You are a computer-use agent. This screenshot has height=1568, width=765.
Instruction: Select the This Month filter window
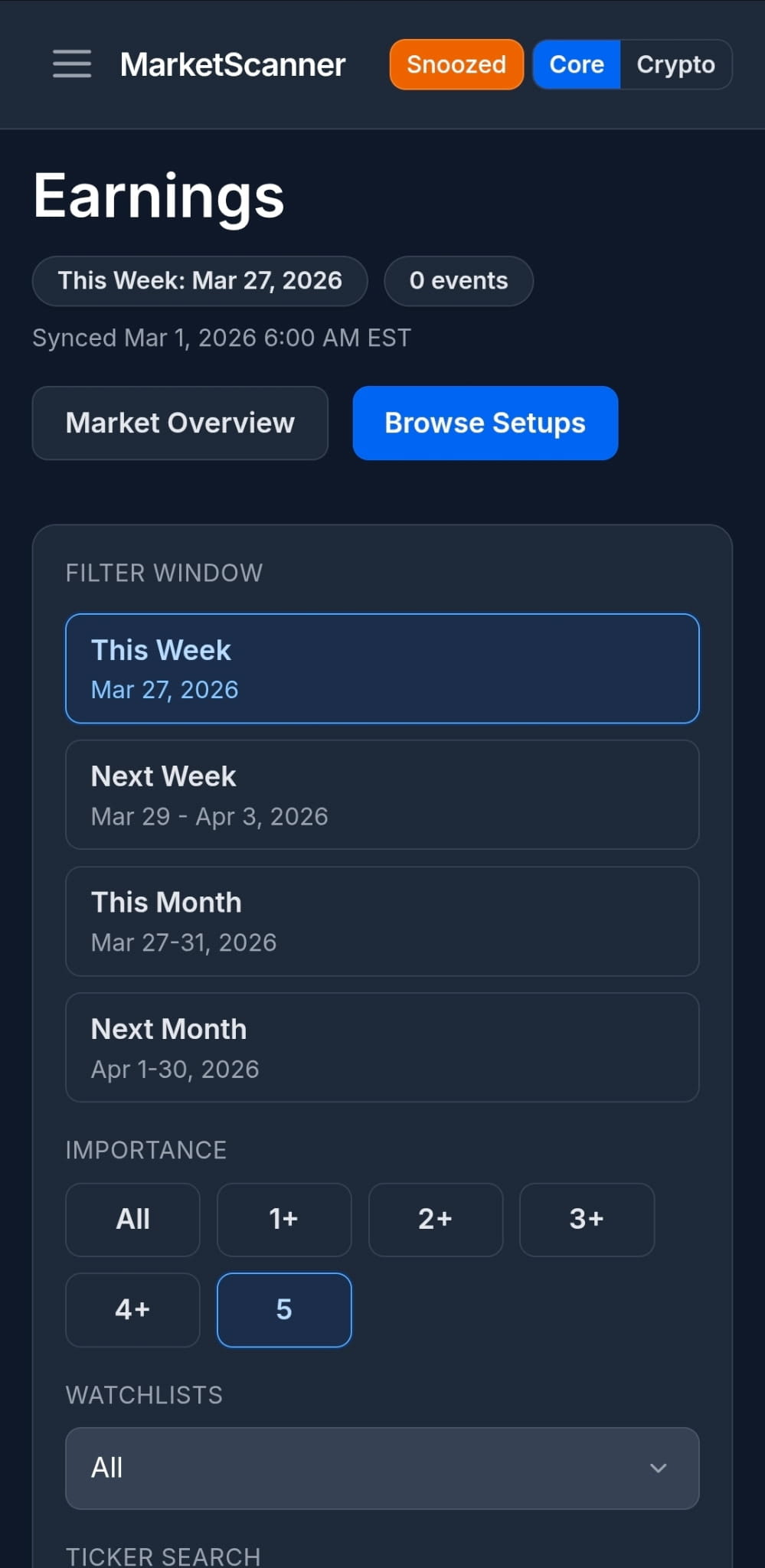[382, 921]
